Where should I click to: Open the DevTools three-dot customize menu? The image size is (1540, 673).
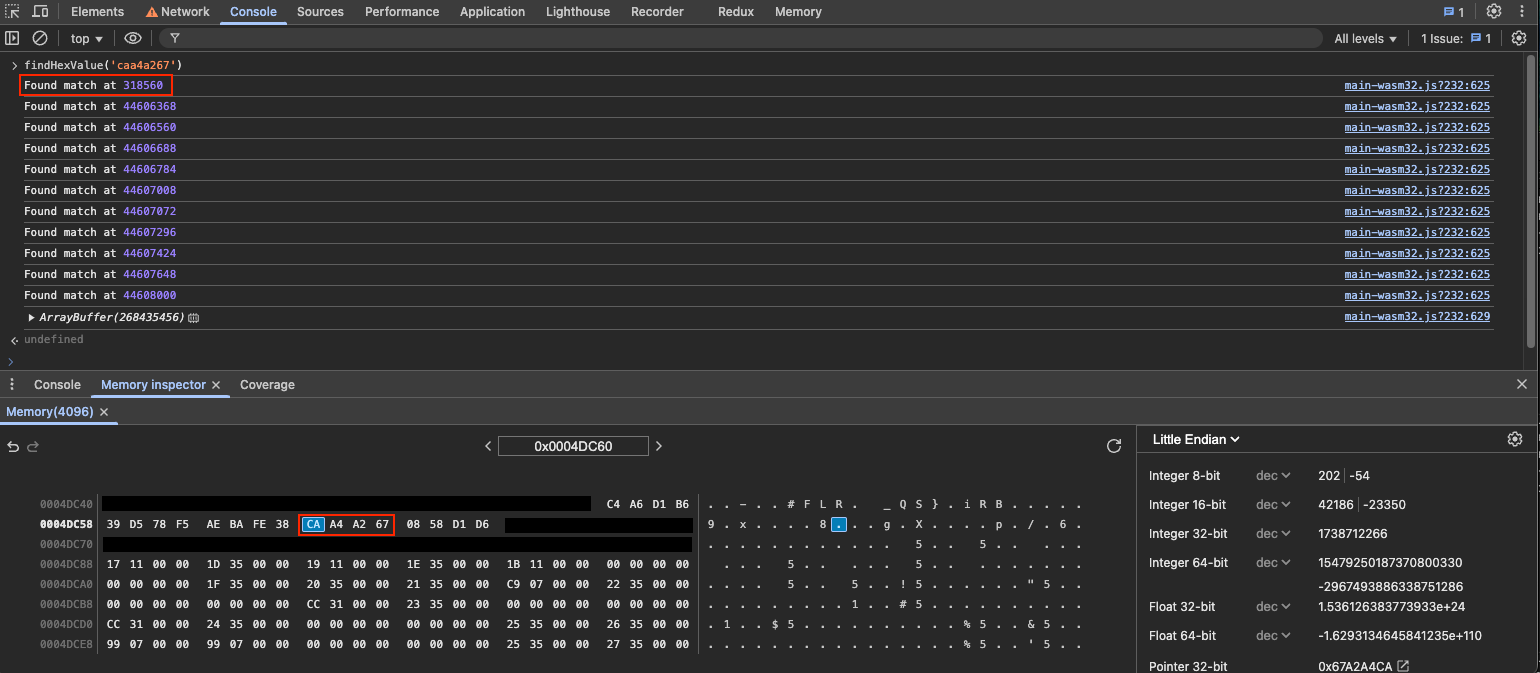(x=1522, y=12)
